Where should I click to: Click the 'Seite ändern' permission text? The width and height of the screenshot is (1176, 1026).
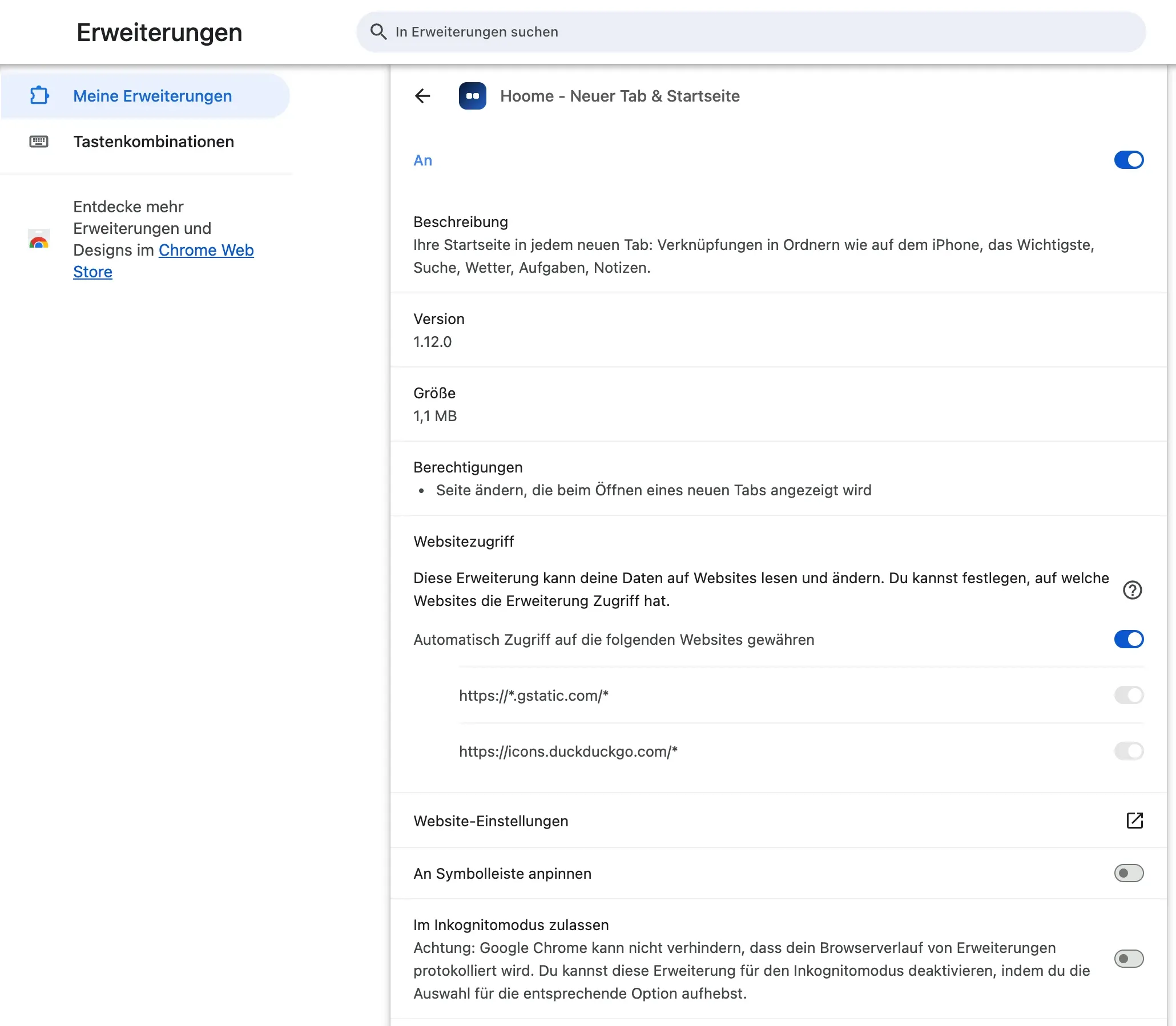(x=654, y=490)
